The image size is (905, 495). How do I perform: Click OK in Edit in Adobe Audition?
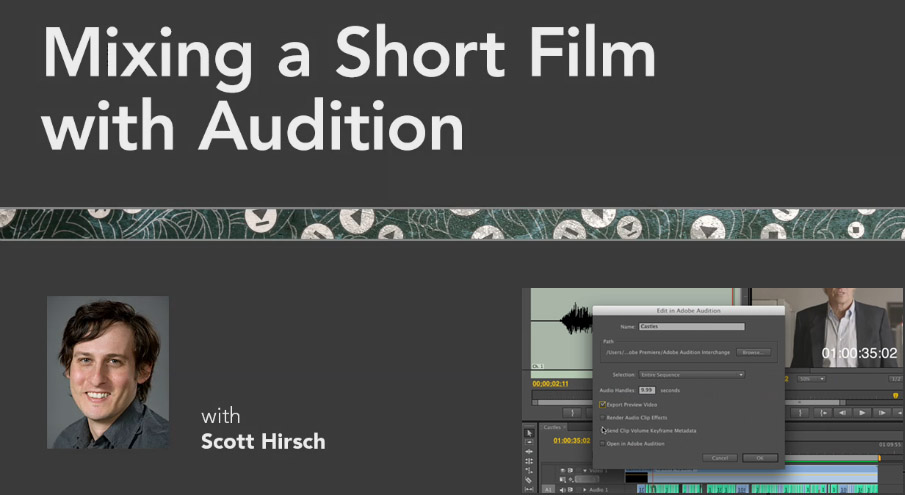click(x=760, y=458)
